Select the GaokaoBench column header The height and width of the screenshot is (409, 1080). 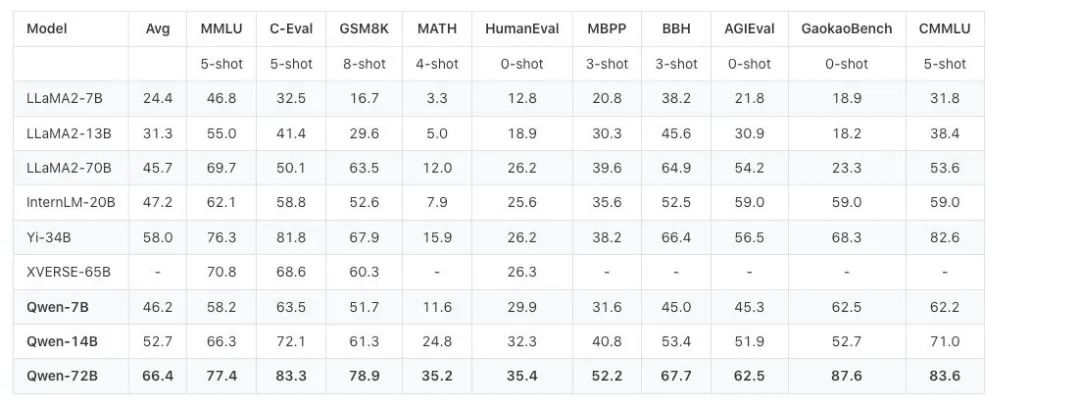[846, 28]
